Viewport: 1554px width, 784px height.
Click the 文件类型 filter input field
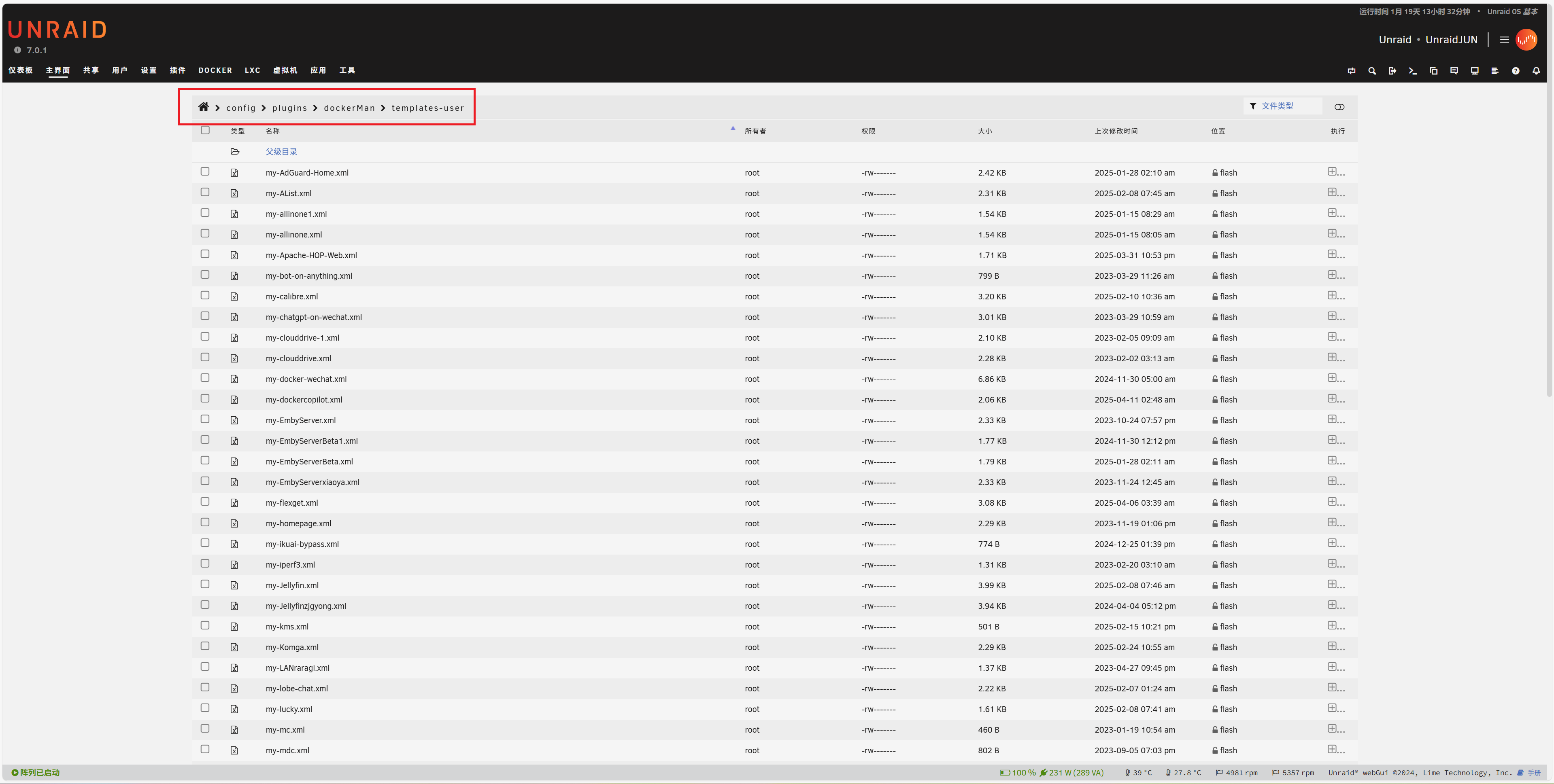(1285, 106)
